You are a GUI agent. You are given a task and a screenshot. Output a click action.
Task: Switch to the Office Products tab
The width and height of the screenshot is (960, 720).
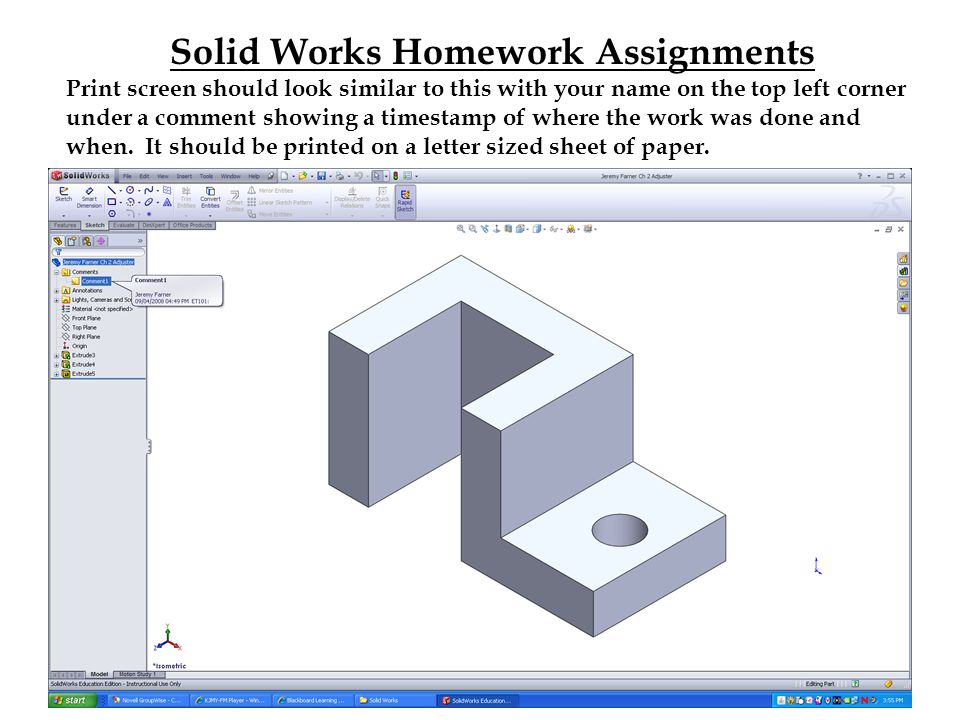[192, 225]
